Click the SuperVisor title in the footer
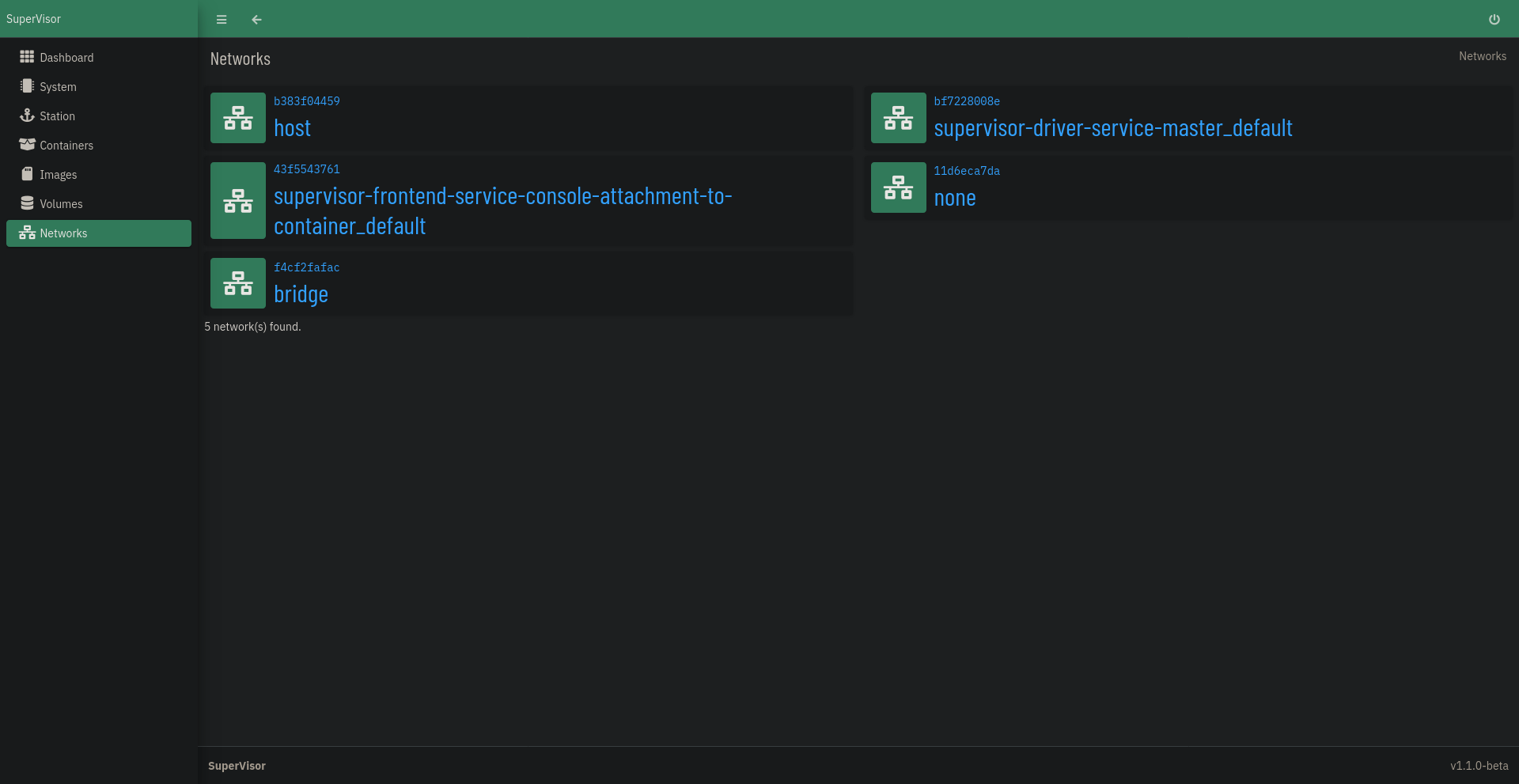 point(236,765)
